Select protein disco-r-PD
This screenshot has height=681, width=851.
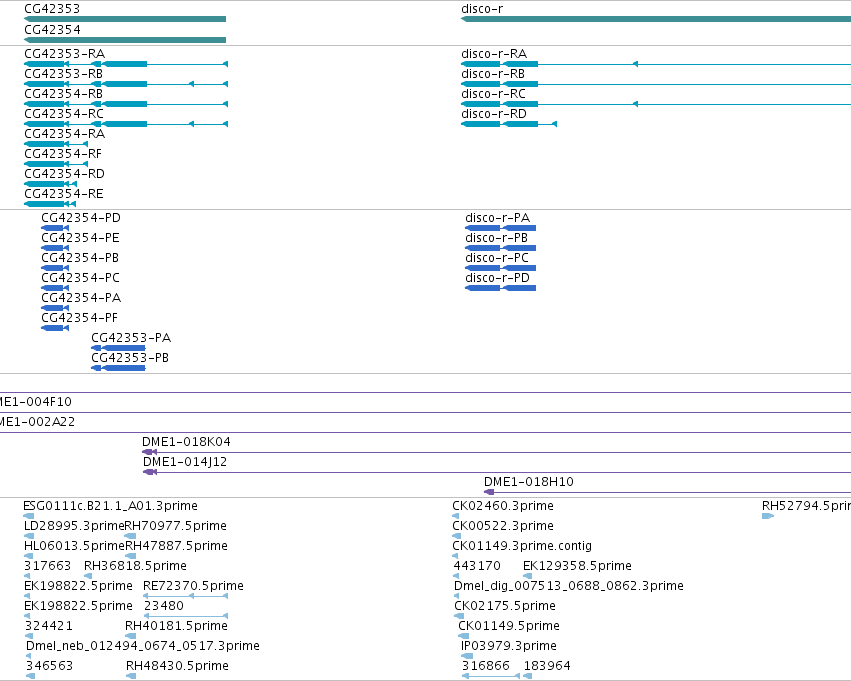[500, 288]
